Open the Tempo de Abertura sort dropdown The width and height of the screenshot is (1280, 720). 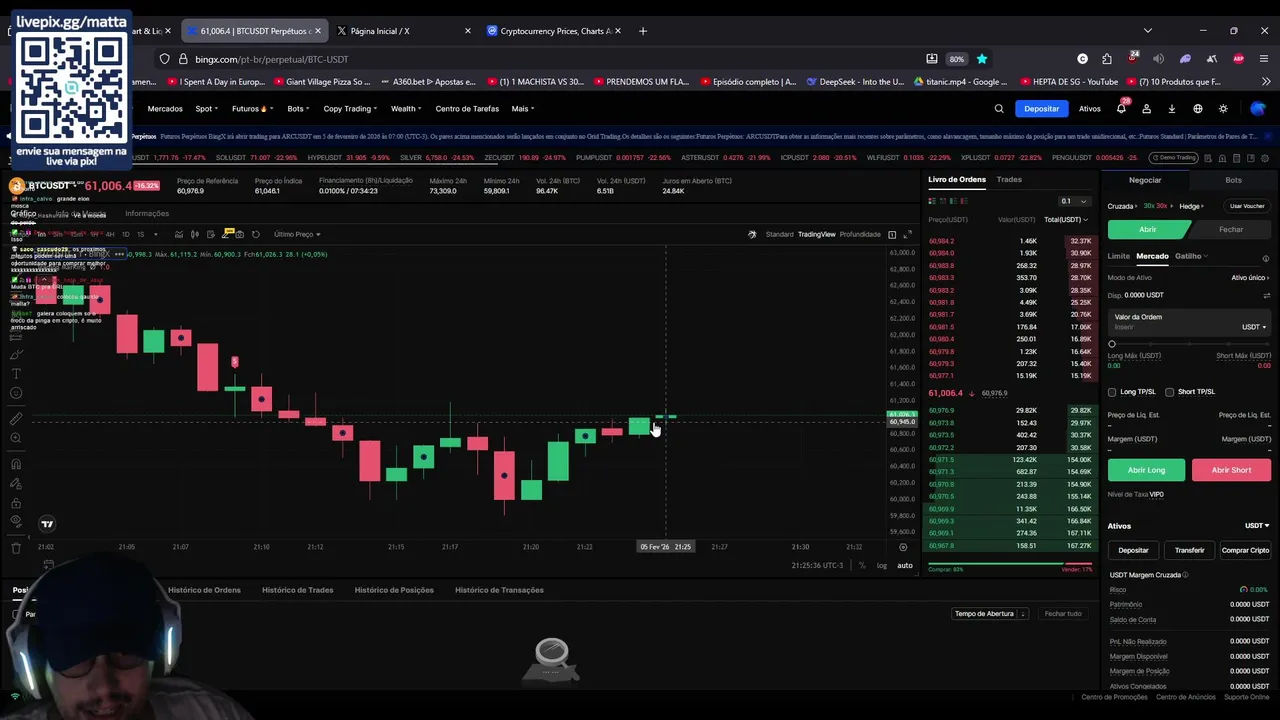pyautogui.click(x=990, y=613)
